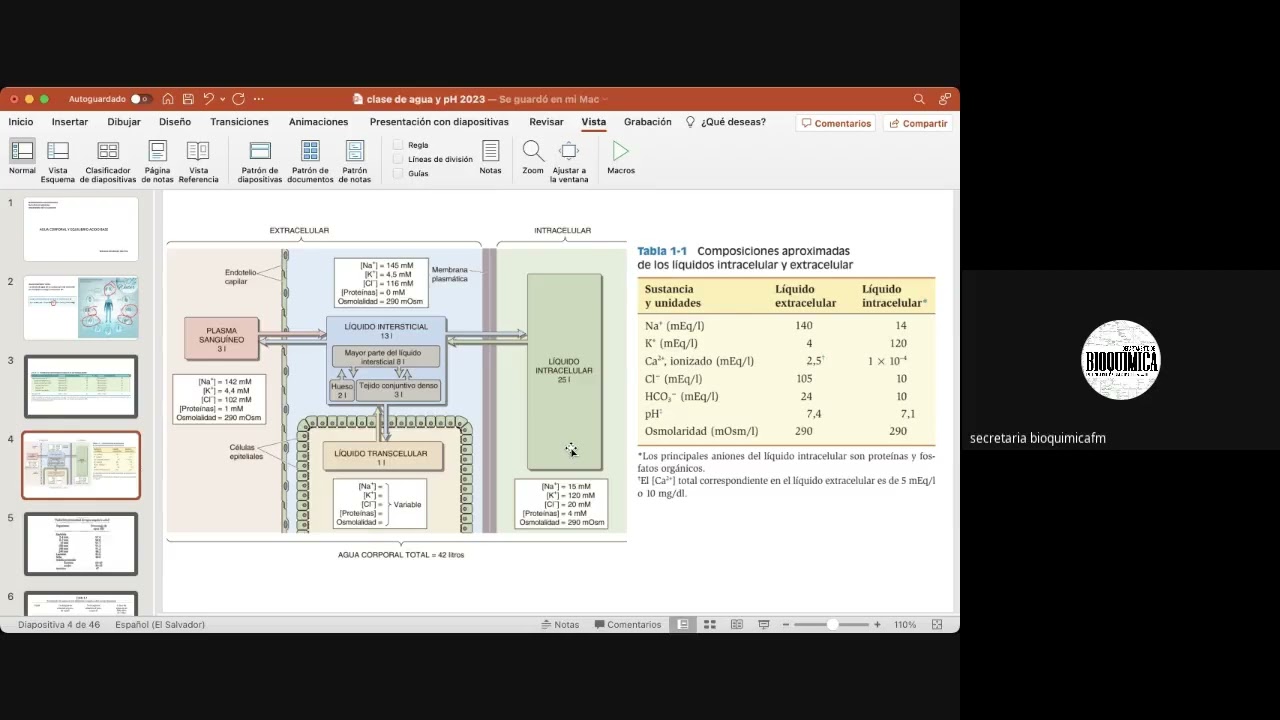Open the Zoom magnifier dialog
The height and width of the screenshot is (720, 1280).
point(533,158)
